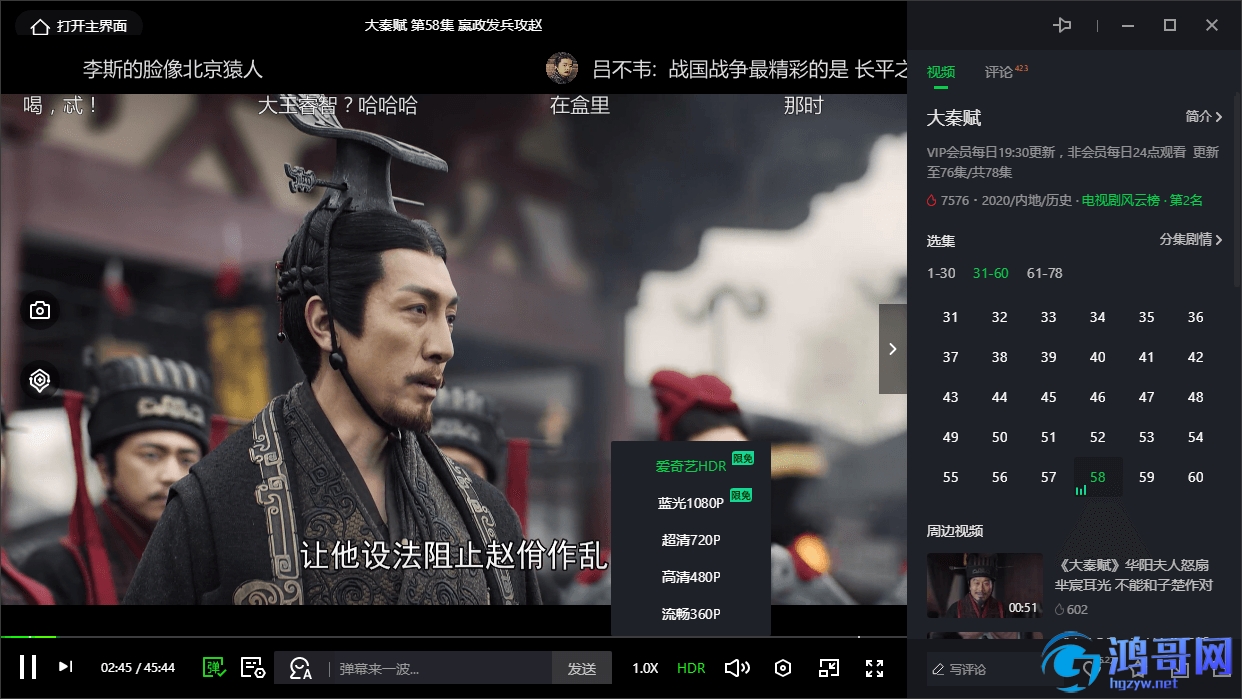Enter fullscreen mode
Viewport: 1242px width, 699px height.
(x=874, y=668)
